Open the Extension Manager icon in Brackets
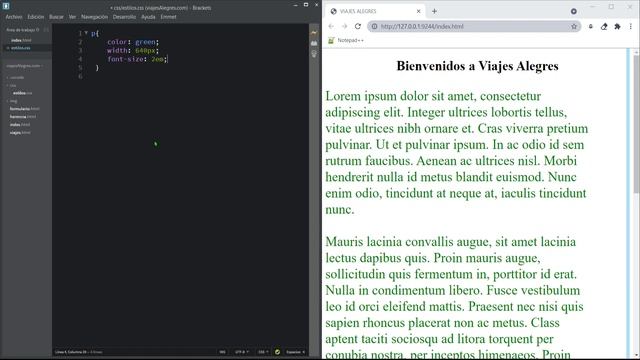 [314, 43]
